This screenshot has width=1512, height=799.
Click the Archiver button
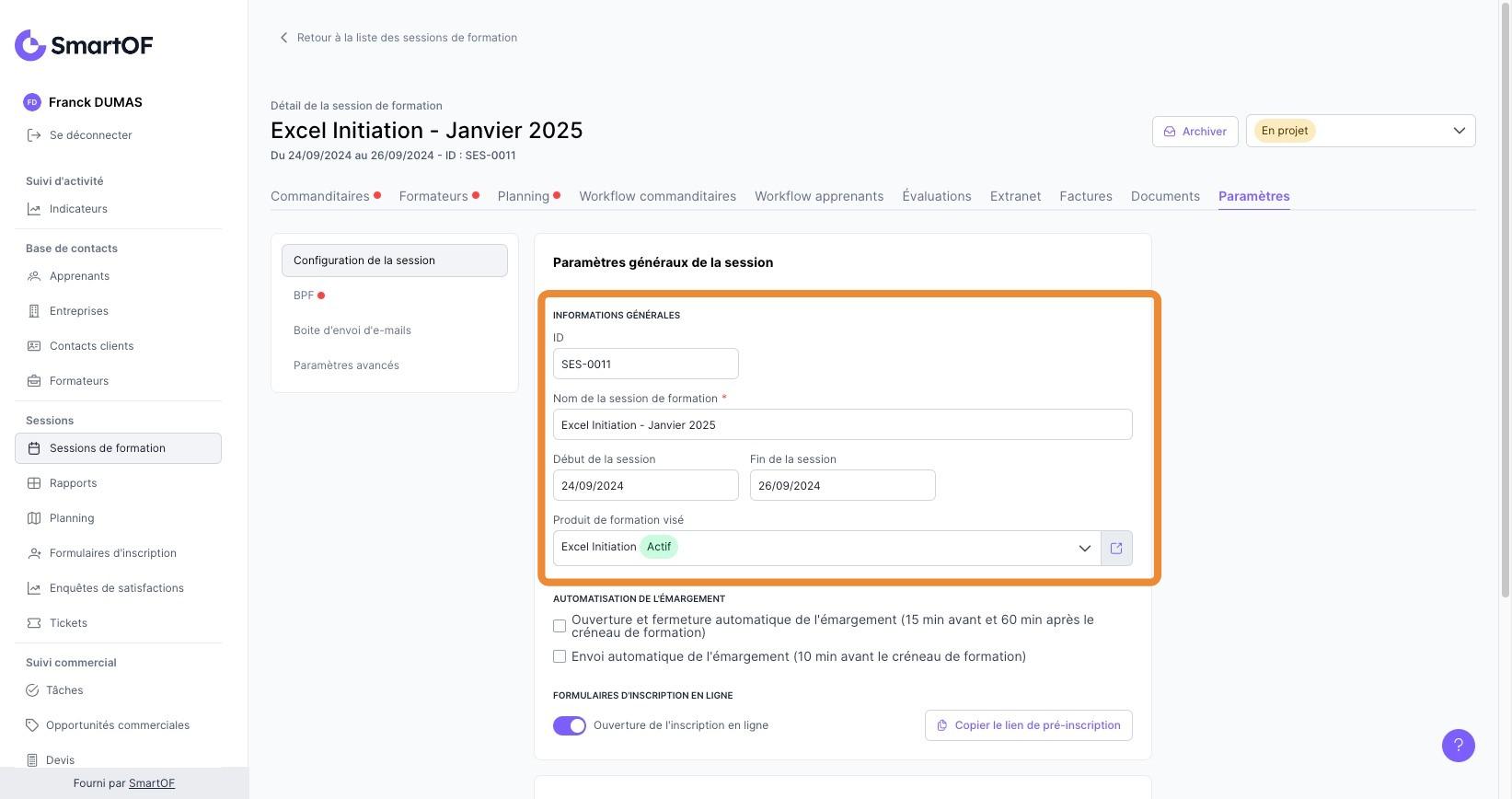coord(1195,131)
